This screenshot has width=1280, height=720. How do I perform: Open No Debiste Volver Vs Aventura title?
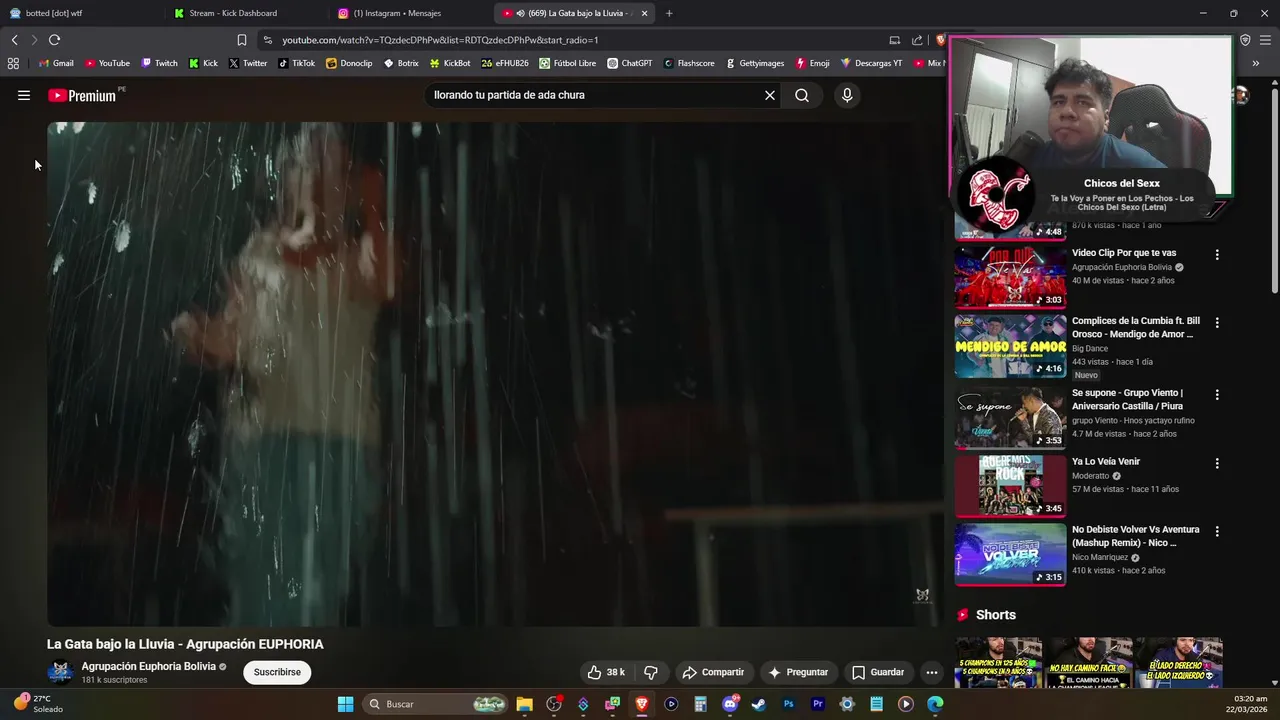tap(1135, 536)
